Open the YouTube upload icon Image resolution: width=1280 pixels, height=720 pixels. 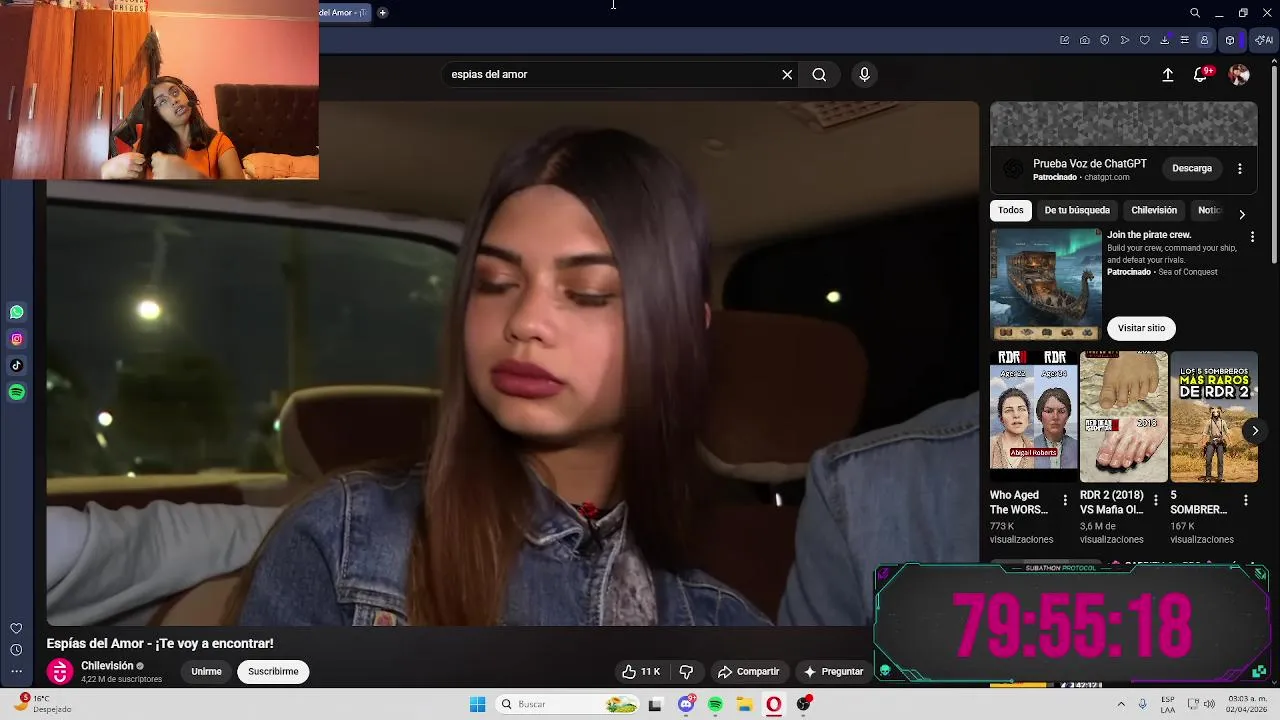(1167, 75)
